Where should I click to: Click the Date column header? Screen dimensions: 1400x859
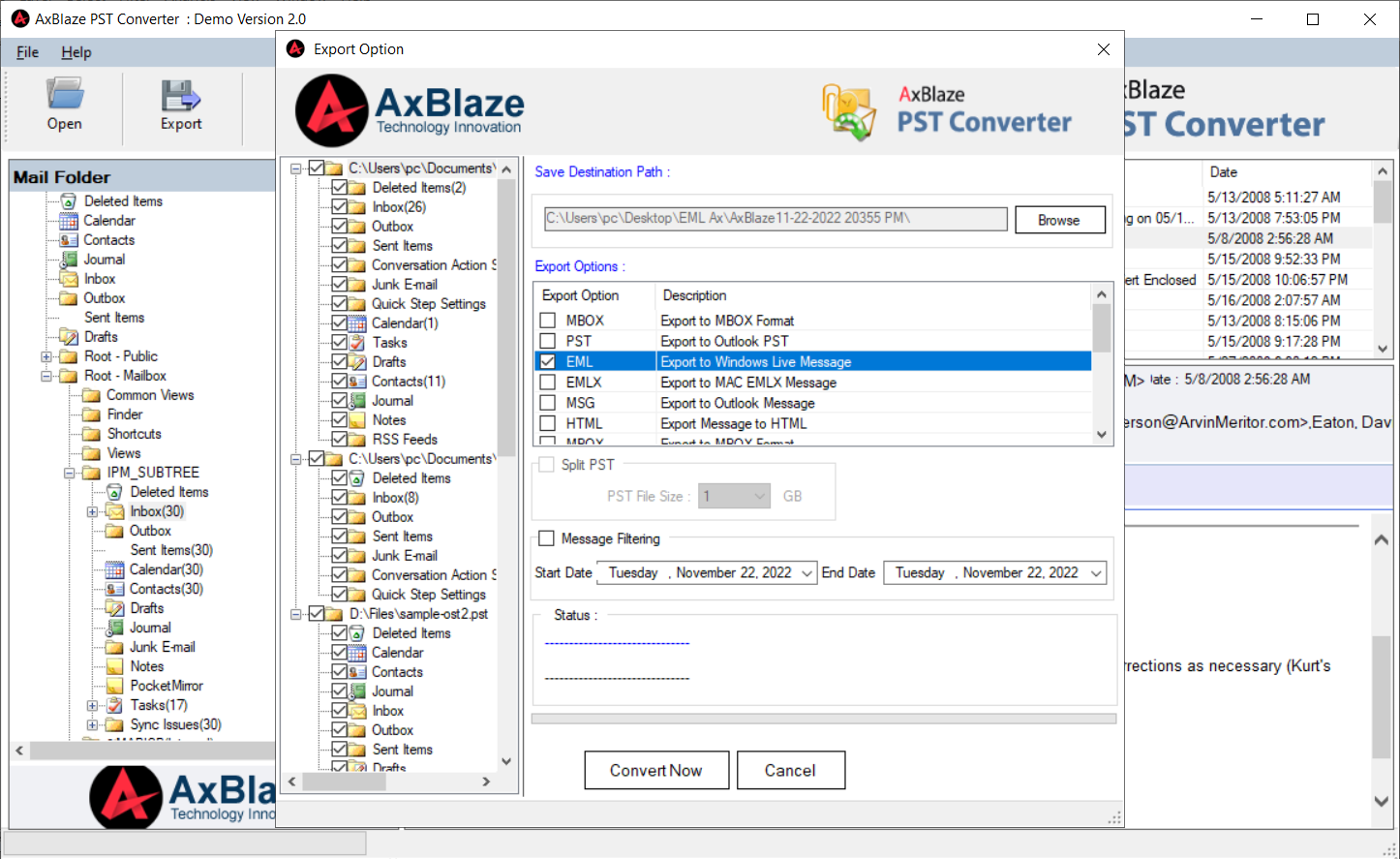[x=1286, y=172]
